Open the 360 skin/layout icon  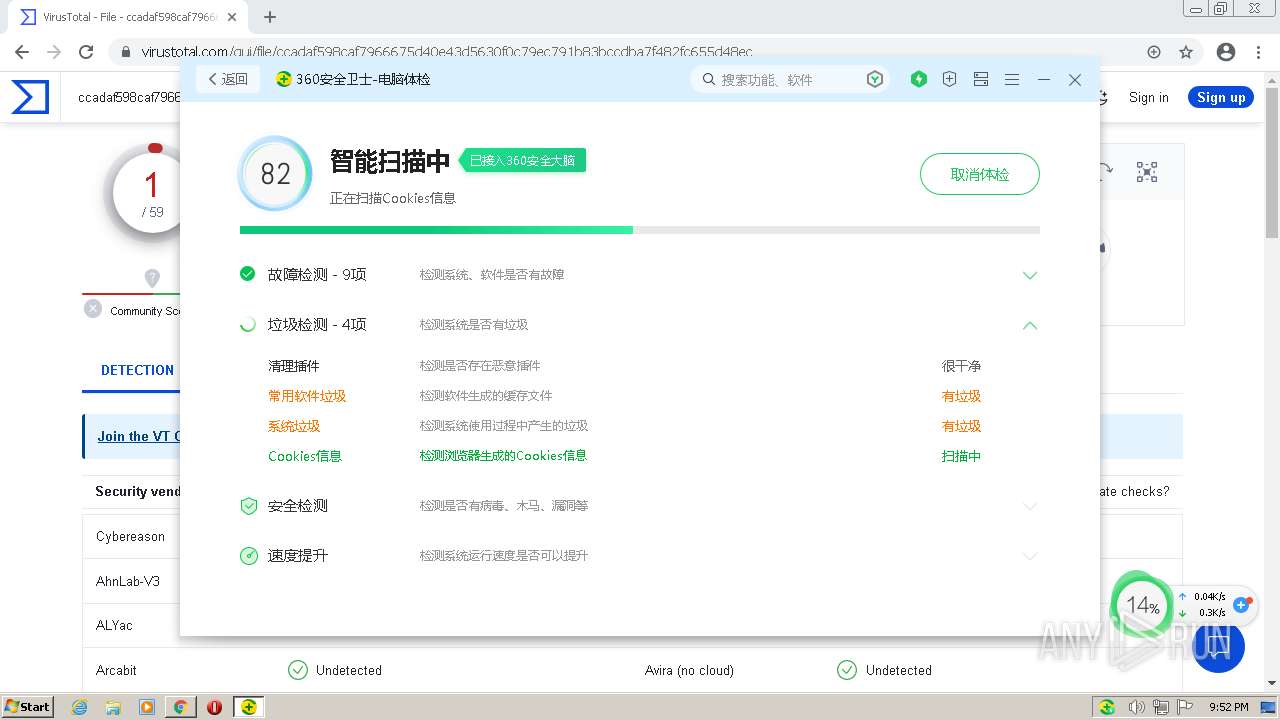[x=981, y=79]
